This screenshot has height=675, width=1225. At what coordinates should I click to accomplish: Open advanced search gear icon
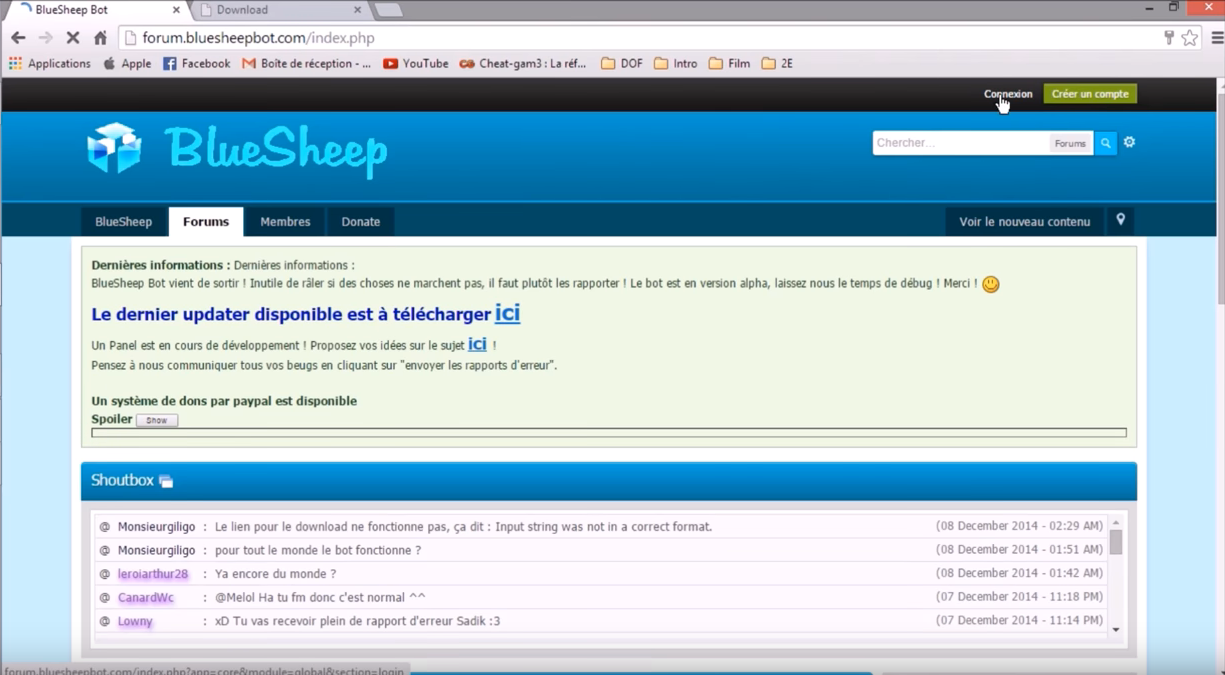pos(1129,142)
